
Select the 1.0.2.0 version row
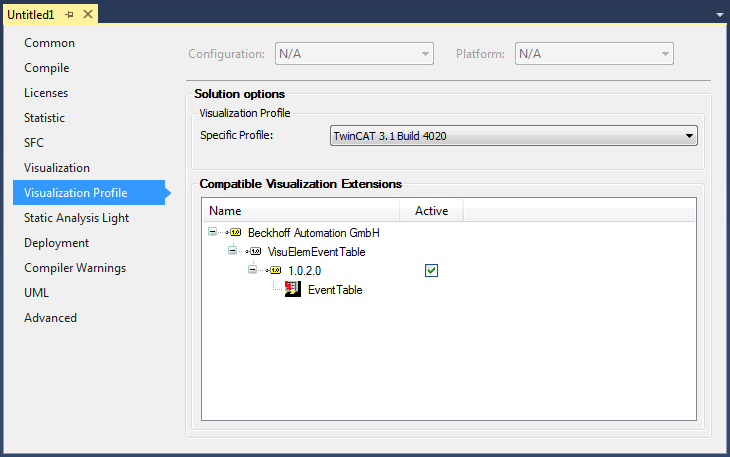tap(304, 271)
